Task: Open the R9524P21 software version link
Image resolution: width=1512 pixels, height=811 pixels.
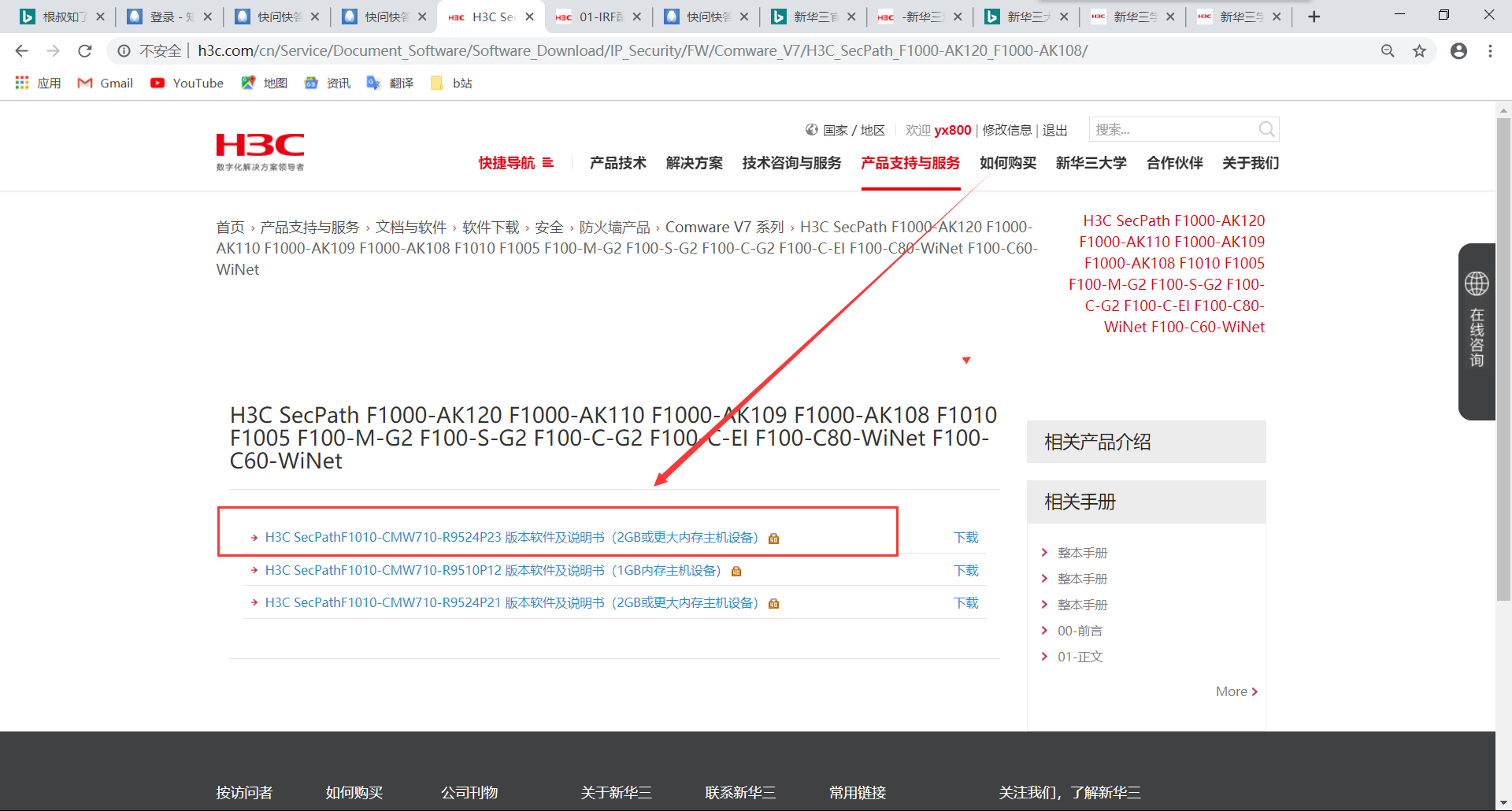Action: pyautogui.click(x=512, y=603)
